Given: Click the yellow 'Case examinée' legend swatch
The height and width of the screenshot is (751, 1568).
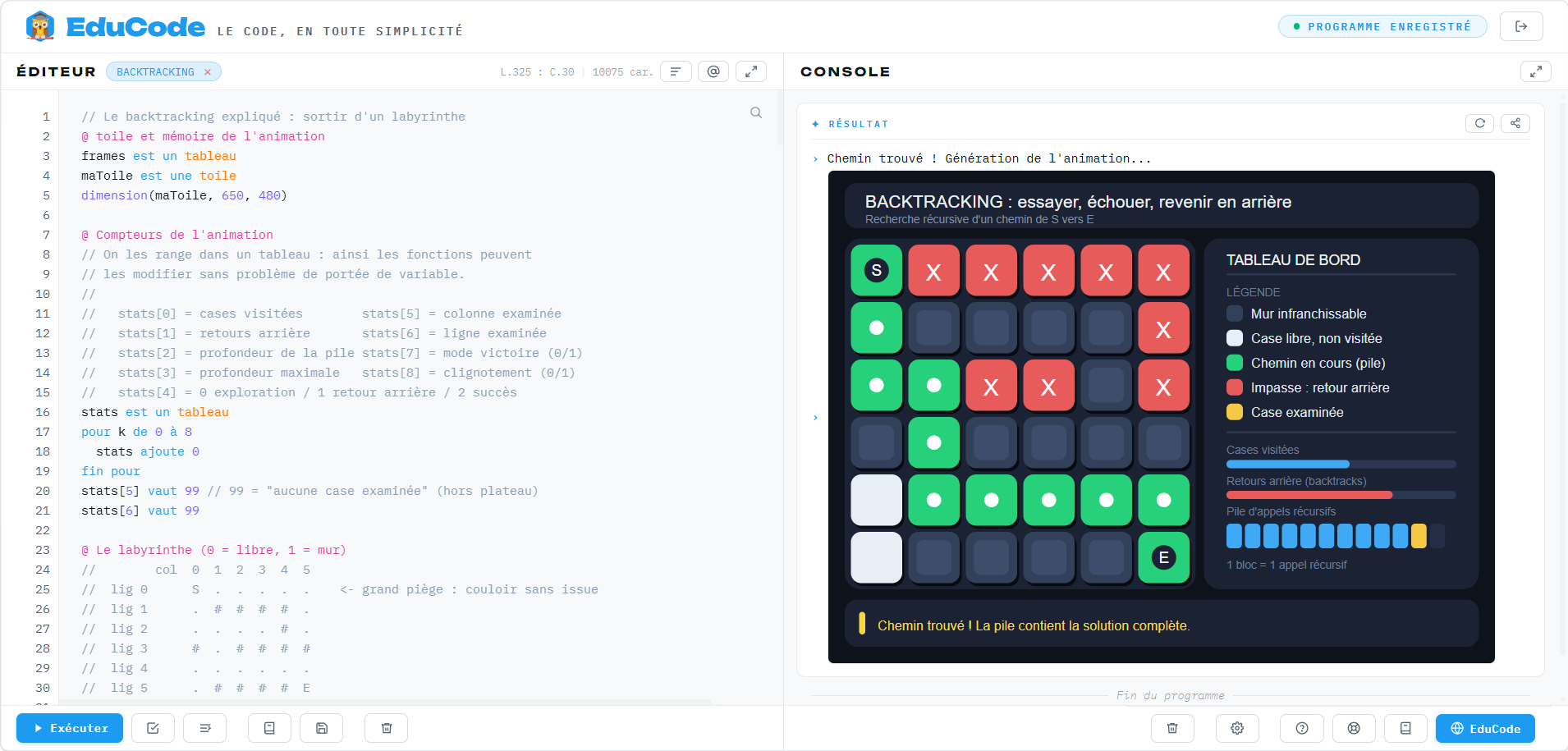Looking at the screenshot, I should (x=1235, y=412).
